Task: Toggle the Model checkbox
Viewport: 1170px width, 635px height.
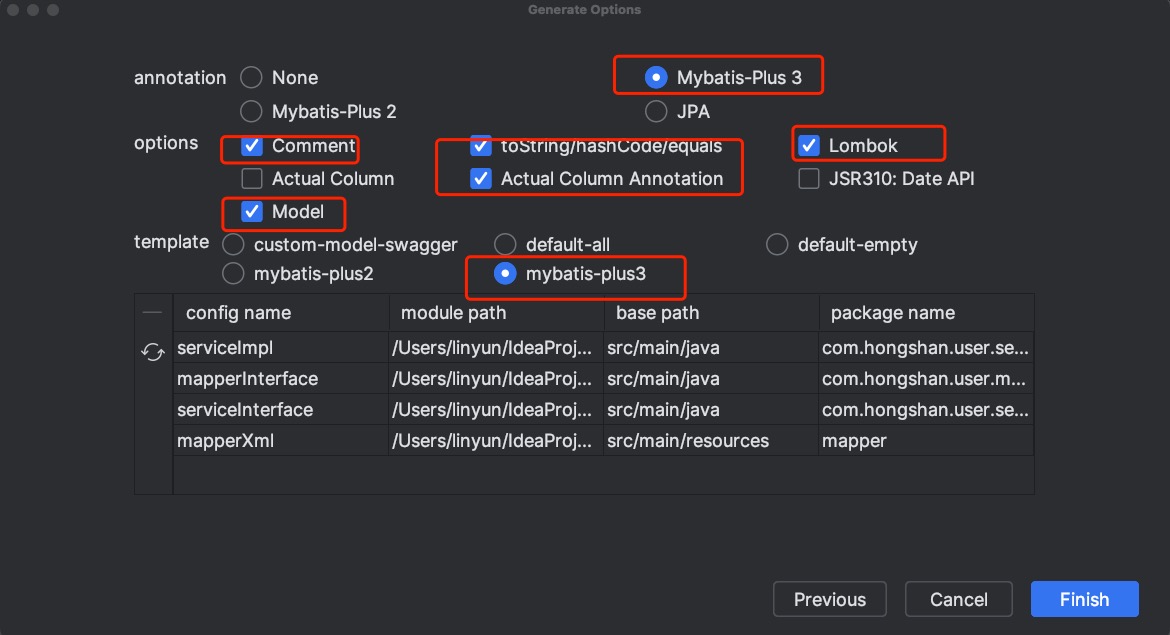Action: tap(252, 212)
